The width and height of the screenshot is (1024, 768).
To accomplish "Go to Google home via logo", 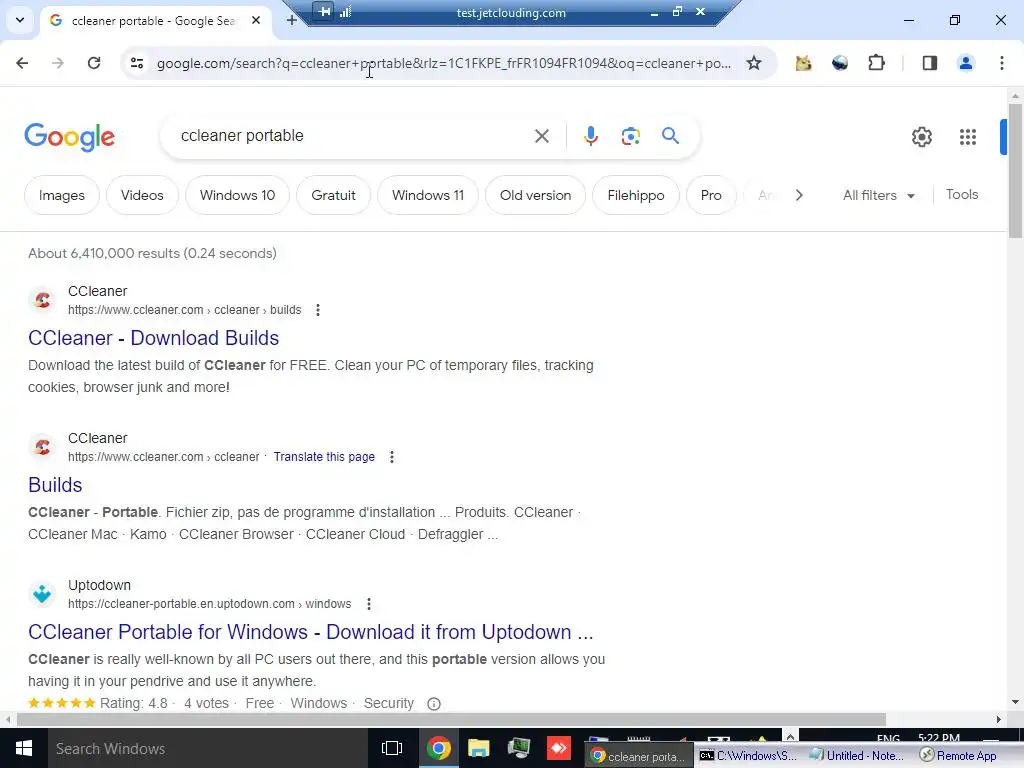I will pyautogui.click(x=69, y=136).
